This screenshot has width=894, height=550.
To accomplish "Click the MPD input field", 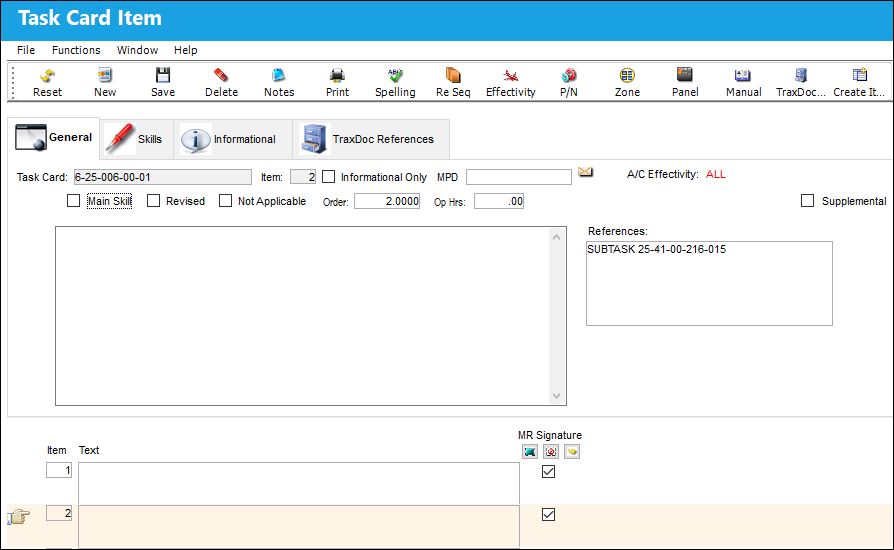I will click(519, 177).
